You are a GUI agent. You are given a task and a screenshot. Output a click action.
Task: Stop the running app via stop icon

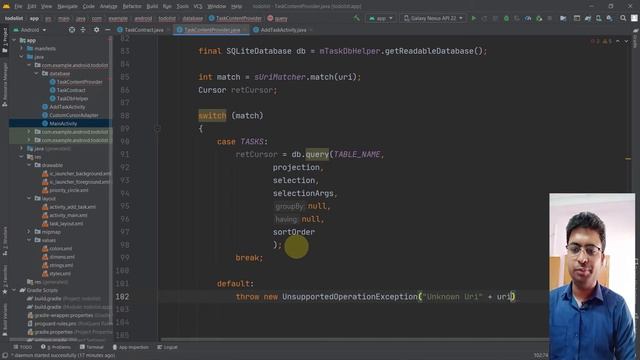[x=549, y=18]
